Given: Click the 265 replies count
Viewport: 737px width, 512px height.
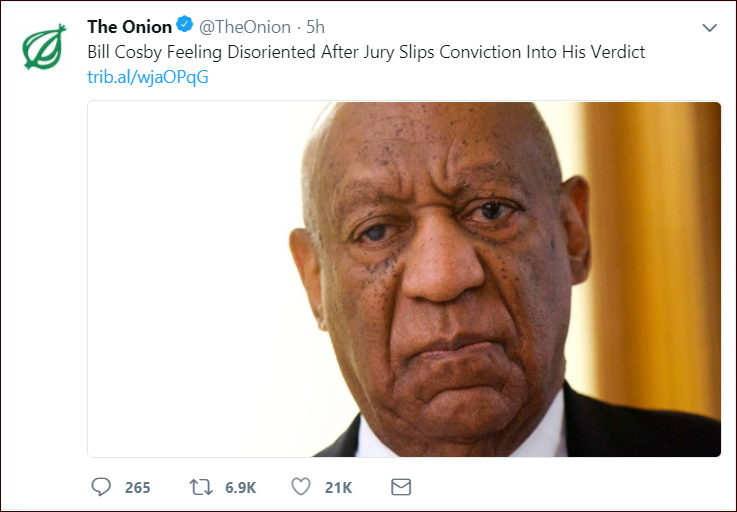Looking at the screenshot, I should click(x=138, y=488).
